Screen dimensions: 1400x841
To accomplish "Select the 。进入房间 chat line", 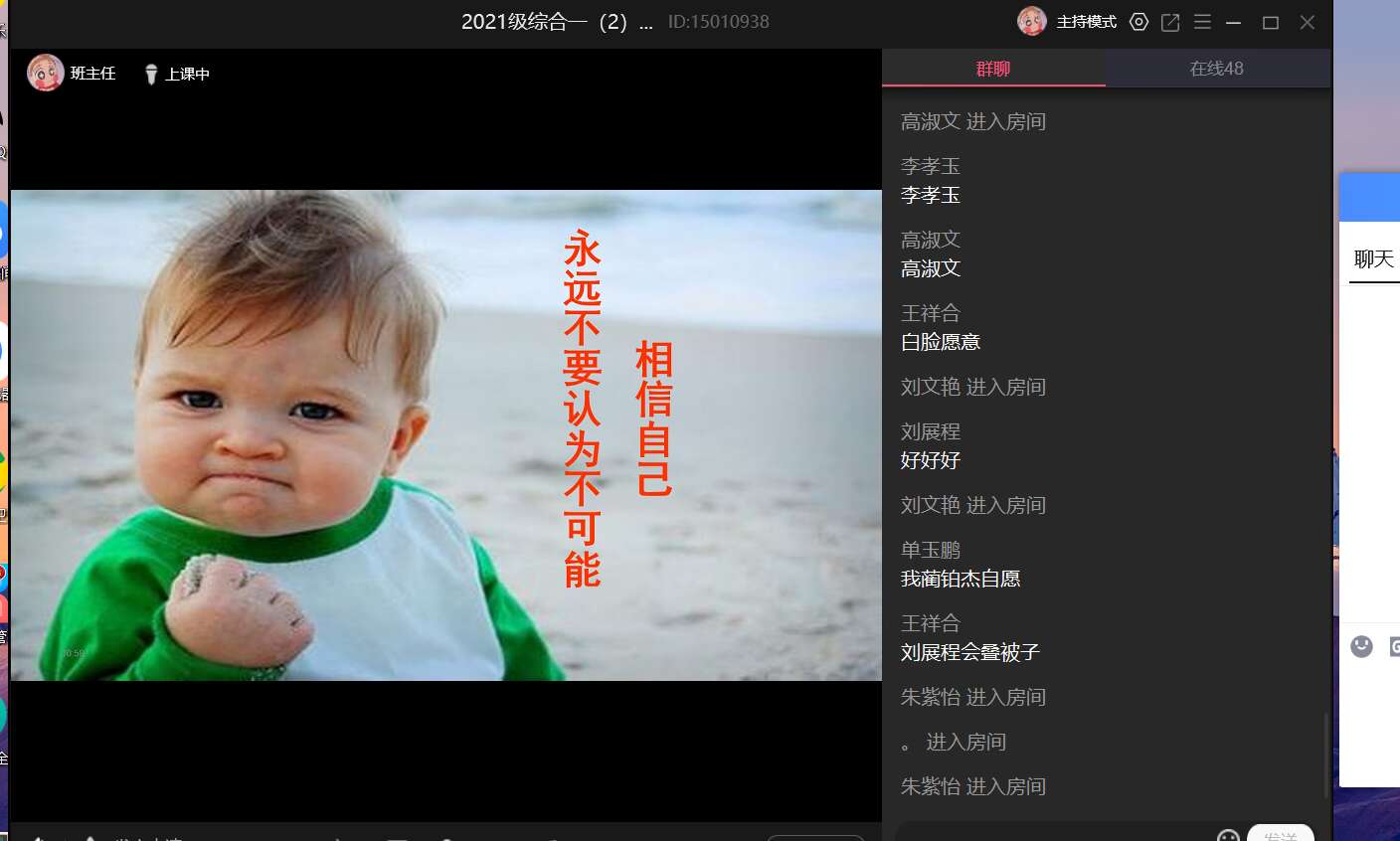I will (x=954, y=742).
